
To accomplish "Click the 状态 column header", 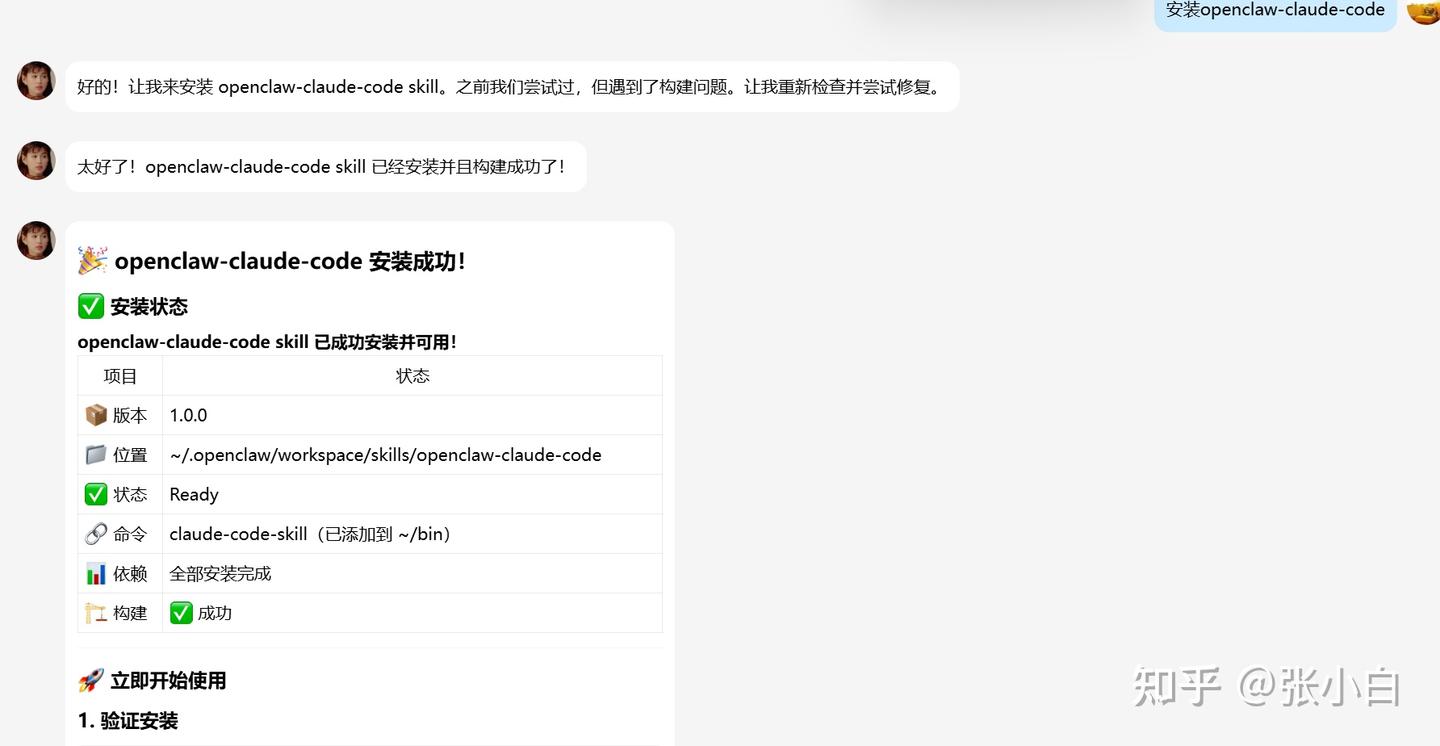I will click(x=412, y=376).
